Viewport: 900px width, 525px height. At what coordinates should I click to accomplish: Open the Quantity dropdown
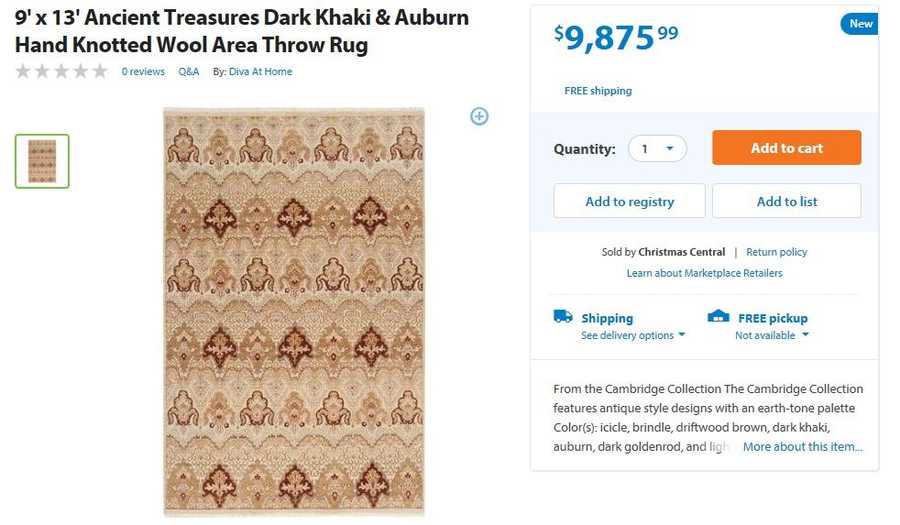click(657, 149)
